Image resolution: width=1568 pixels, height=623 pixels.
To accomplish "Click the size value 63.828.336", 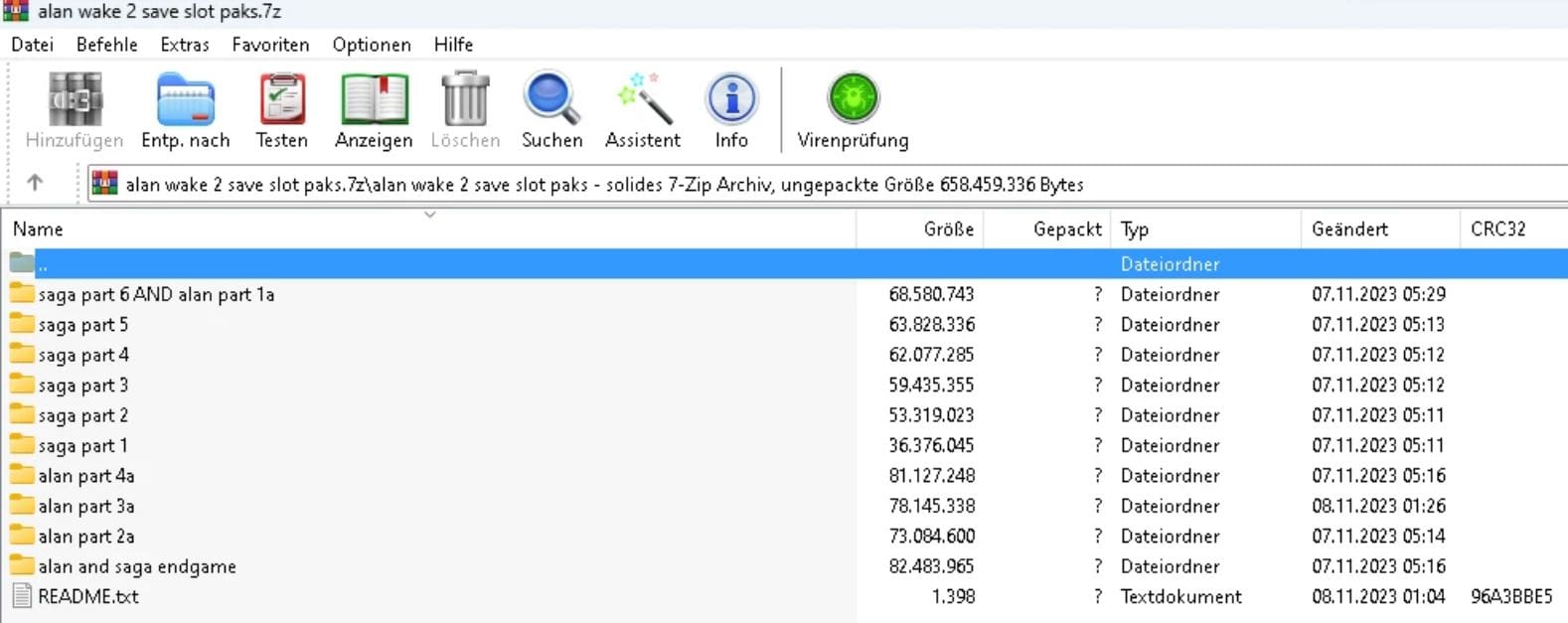I will (931, 324).
